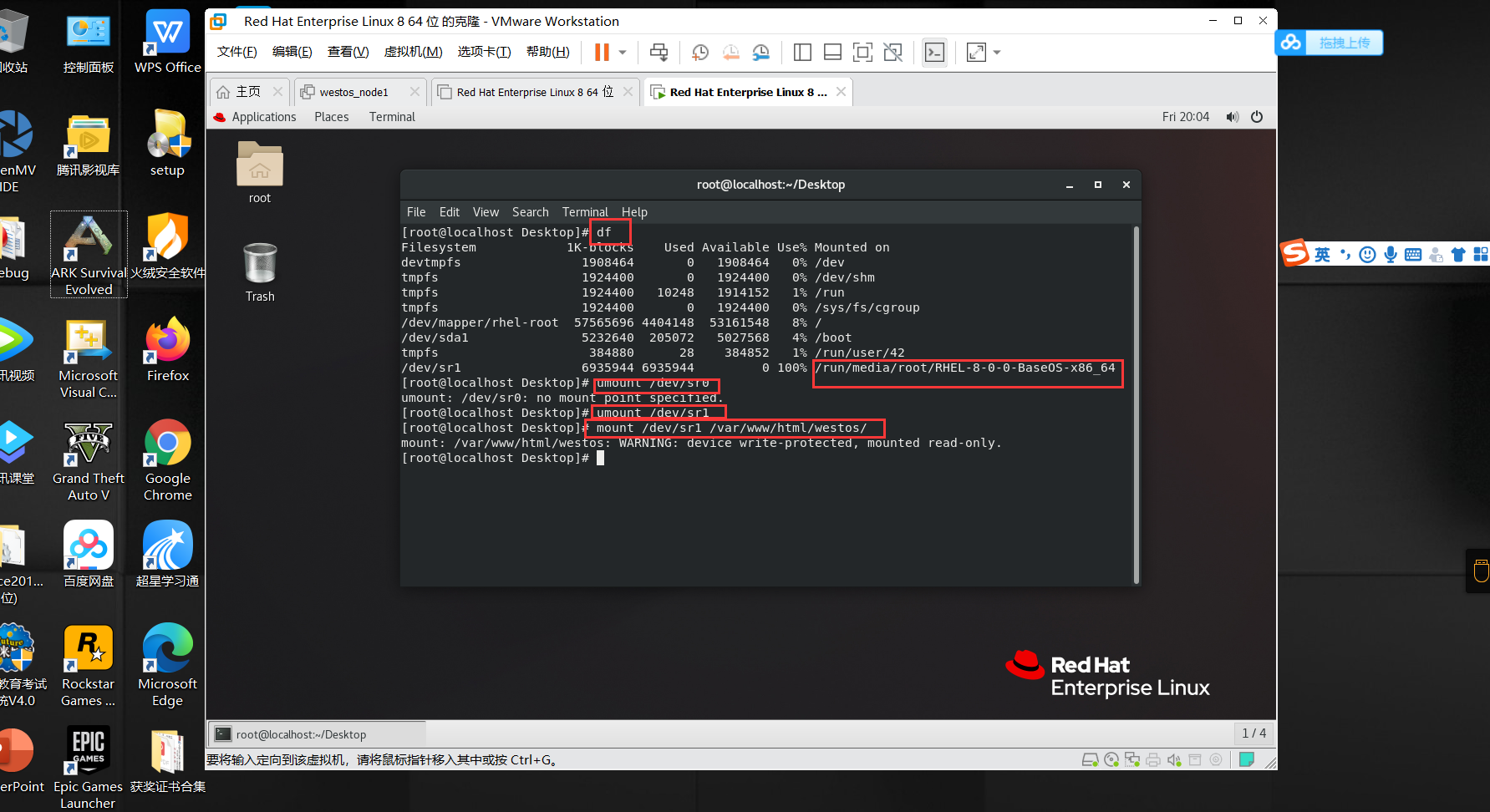Open the Terminal app menu in top bar
The height and width of the screenshot is (812, 1490).
pyautogui.click(x=392, y=117)
